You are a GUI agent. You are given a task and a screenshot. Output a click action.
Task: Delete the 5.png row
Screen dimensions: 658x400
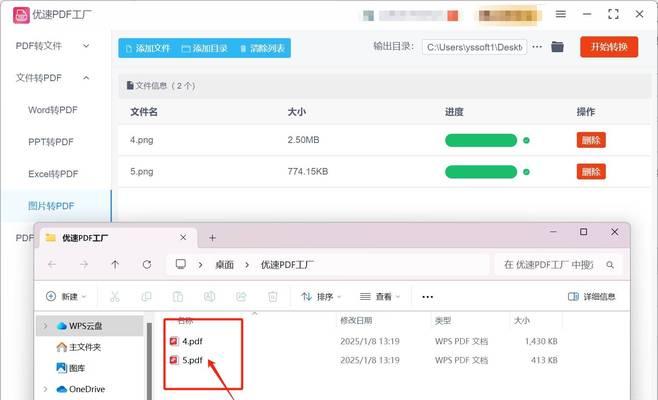tap(591, 171)
